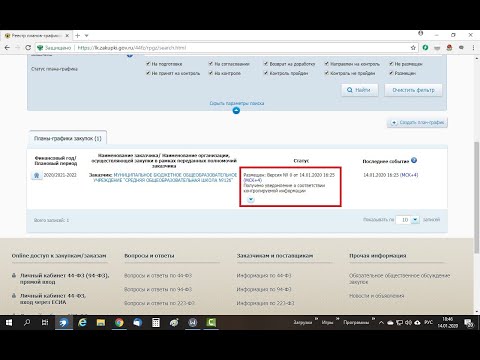
Task: Open Camtasia from the taskbar
Action: 211,323
